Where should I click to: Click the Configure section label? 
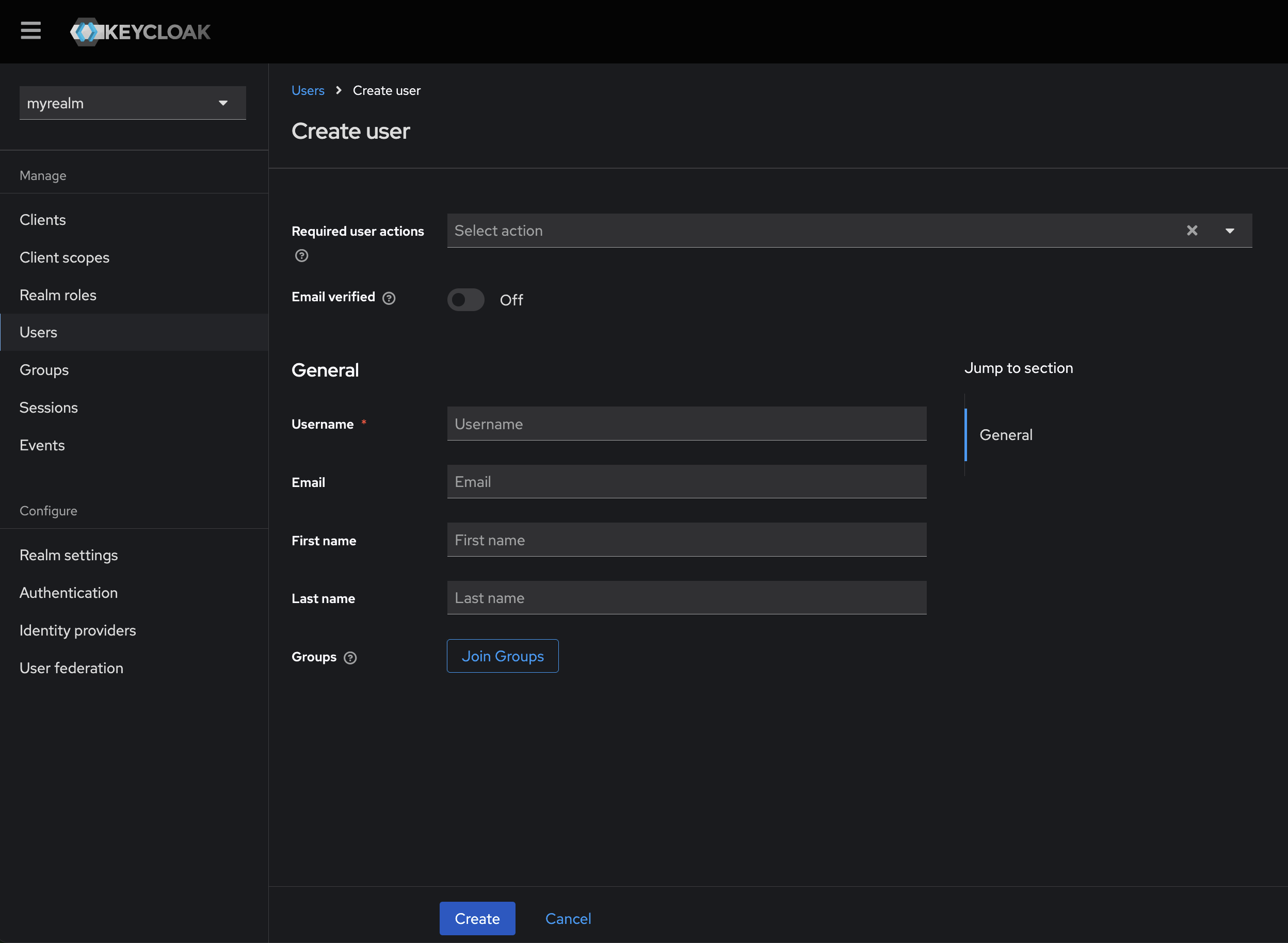[48, 511]
